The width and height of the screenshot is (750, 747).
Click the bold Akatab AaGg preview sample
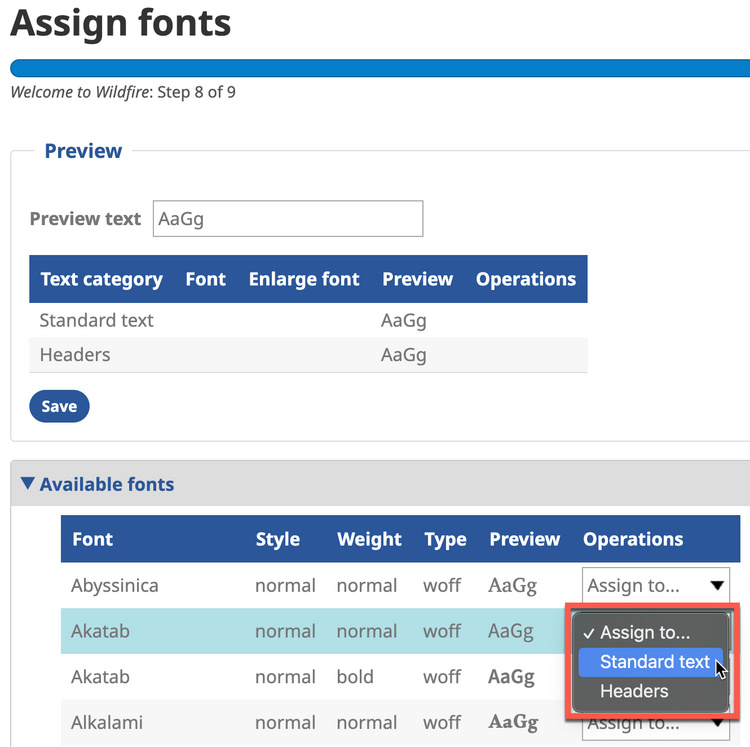(511, 677)
